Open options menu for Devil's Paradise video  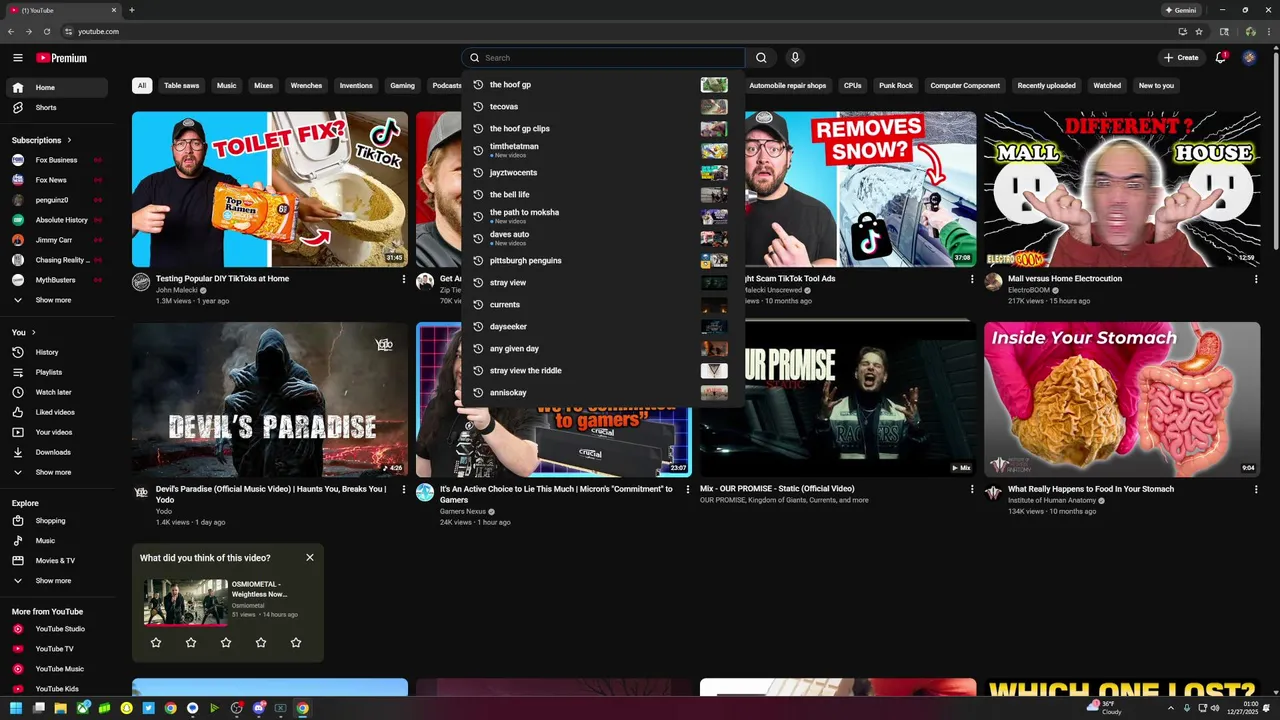[404, 490]
